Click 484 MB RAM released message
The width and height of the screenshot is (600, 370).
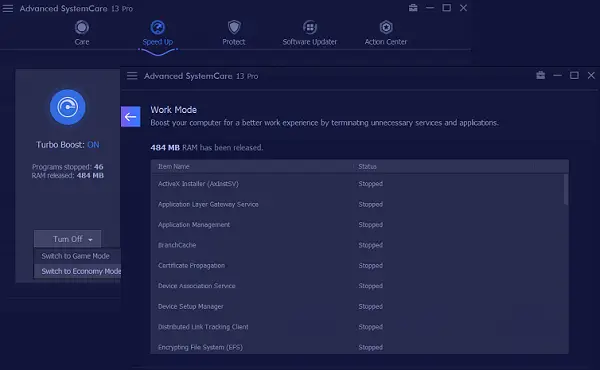[x=207, y=147]
